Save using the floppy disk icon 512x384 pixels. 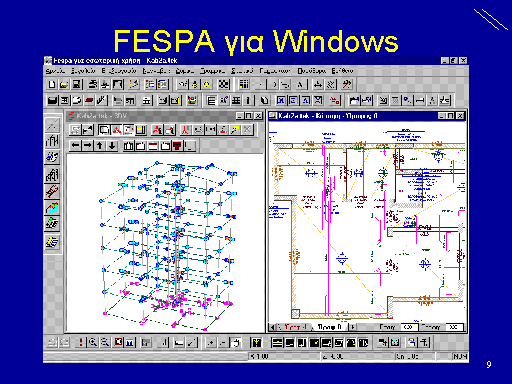pyautogui.click(x=76, y=84)
